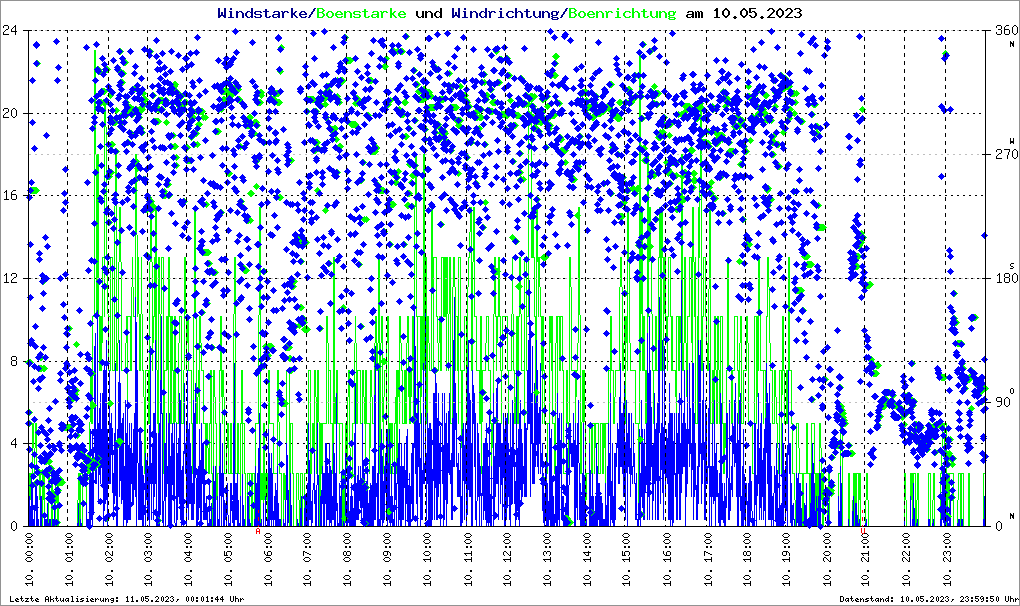Image resolution: width=1020 pixels, height=606 pixels.
Task: Click the red sunset marker U
Action: [863, 531]
